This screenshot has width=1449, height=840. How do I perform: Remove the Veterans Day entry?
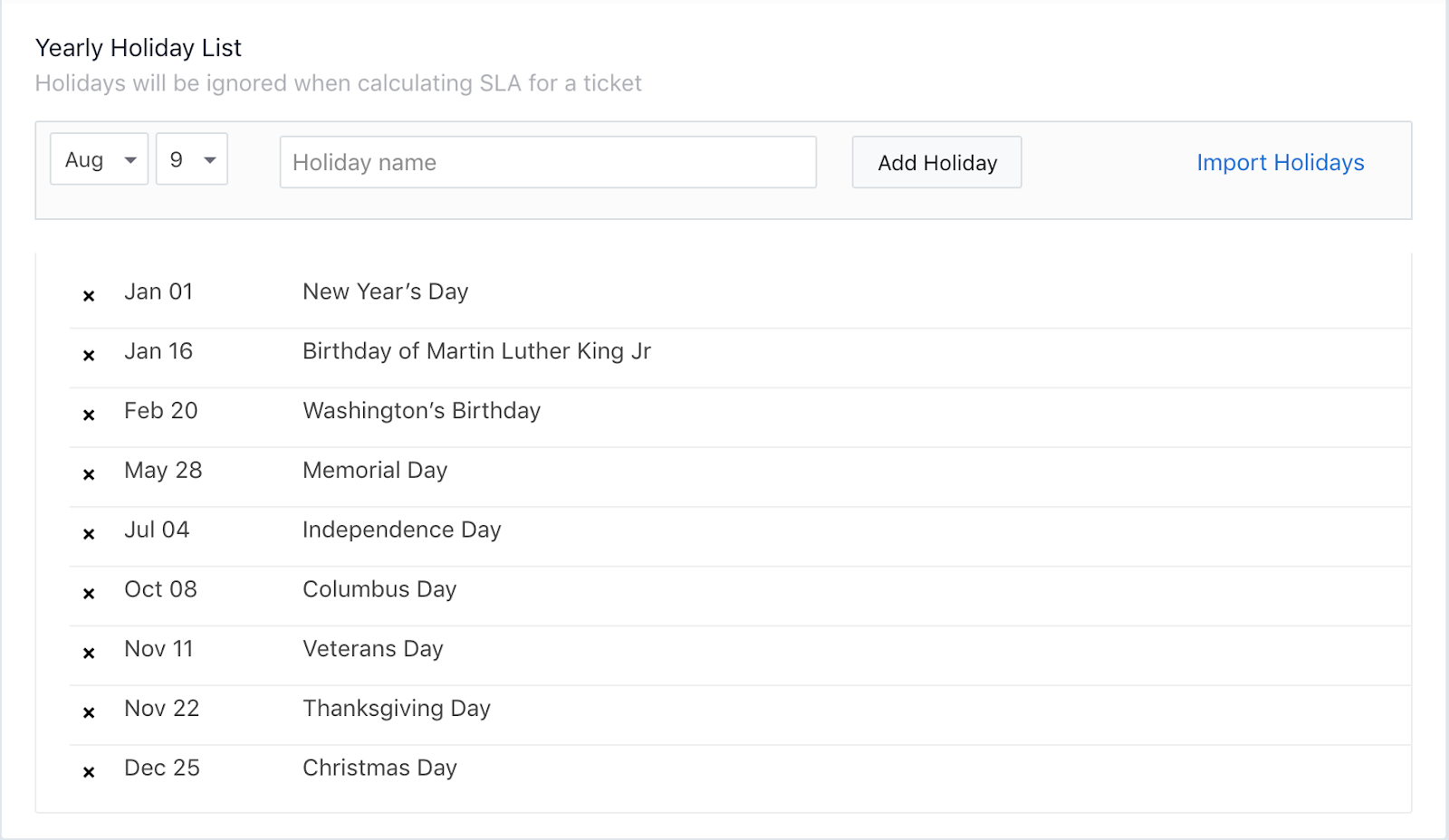pos(89,654)
